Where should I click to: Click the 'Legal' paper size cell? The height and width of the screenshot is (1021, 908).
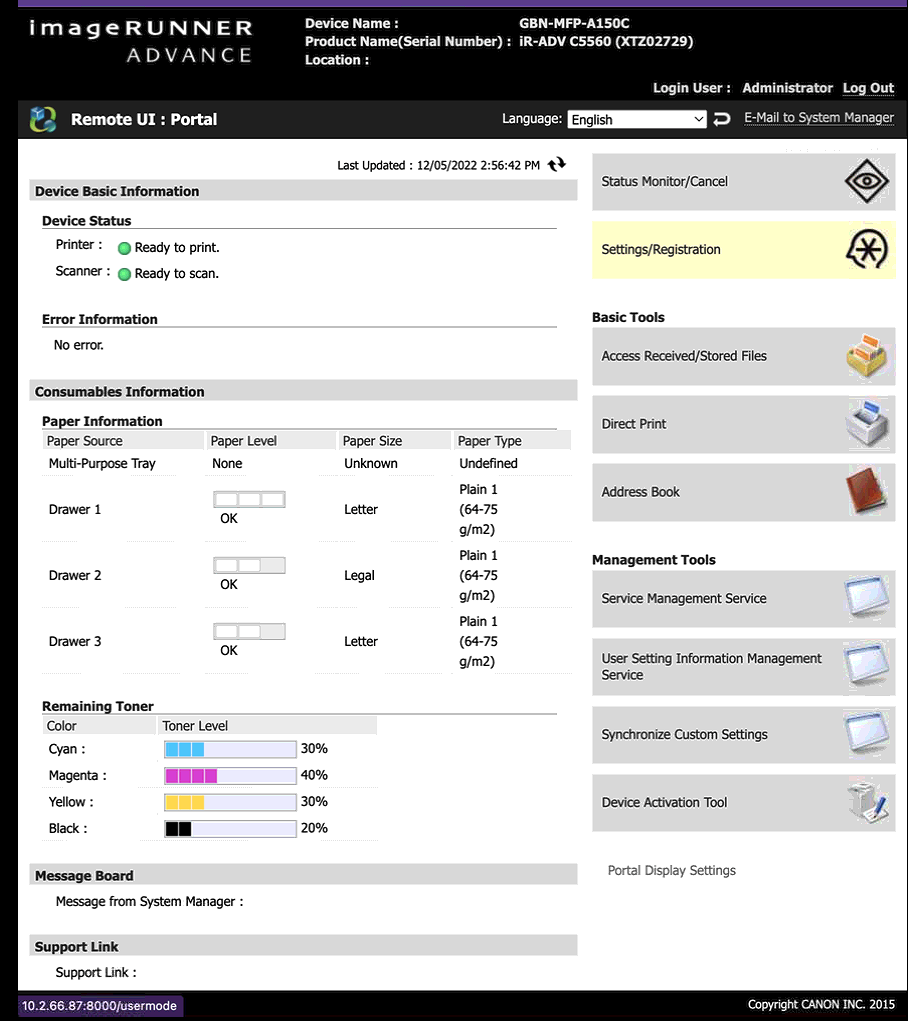[x=360, y=576]
